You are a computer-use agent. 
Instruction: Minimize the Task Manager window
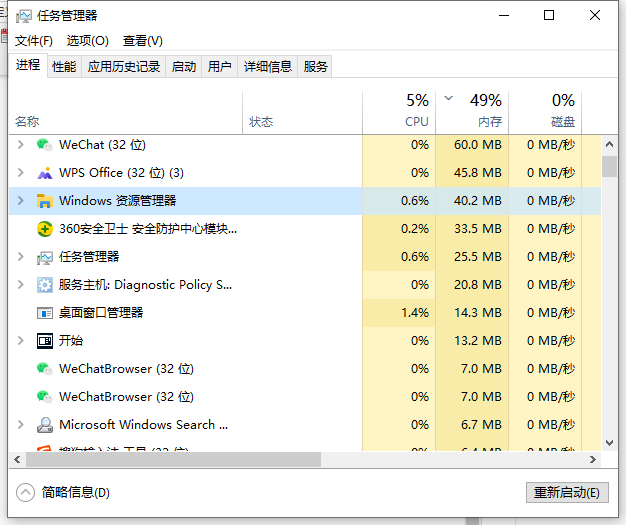coord(504,16)
